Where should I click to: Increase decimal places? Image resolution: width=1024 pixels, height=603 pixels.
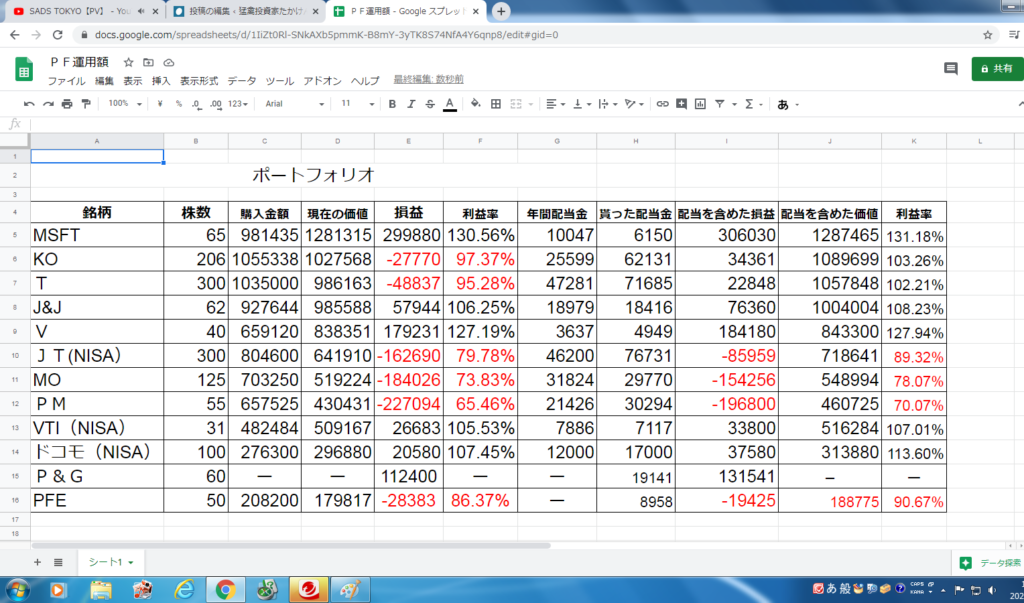pyautogui.click(x=216, y=104)
